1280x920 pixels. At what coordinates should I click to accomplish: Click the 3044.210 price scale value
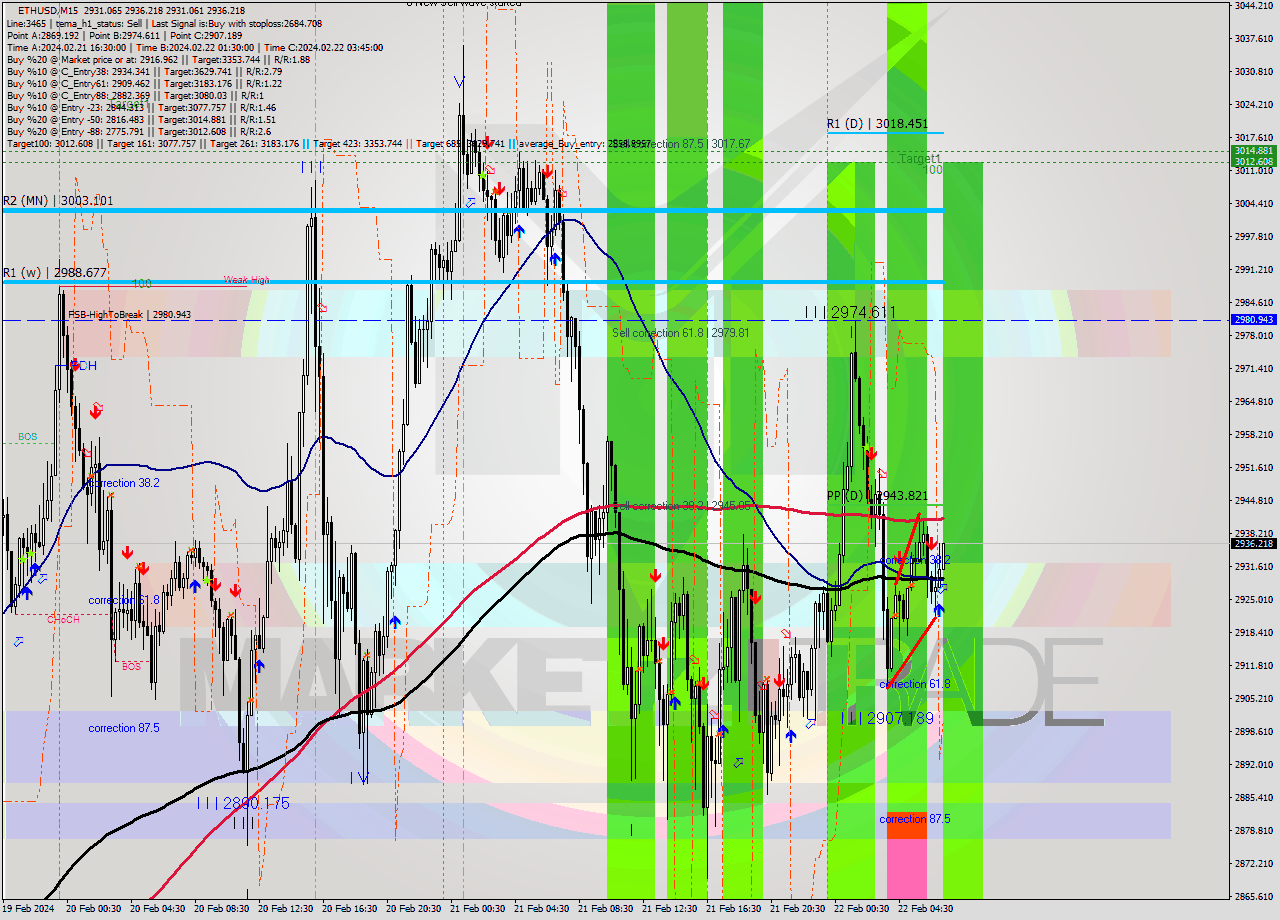tap(1254, 6)
